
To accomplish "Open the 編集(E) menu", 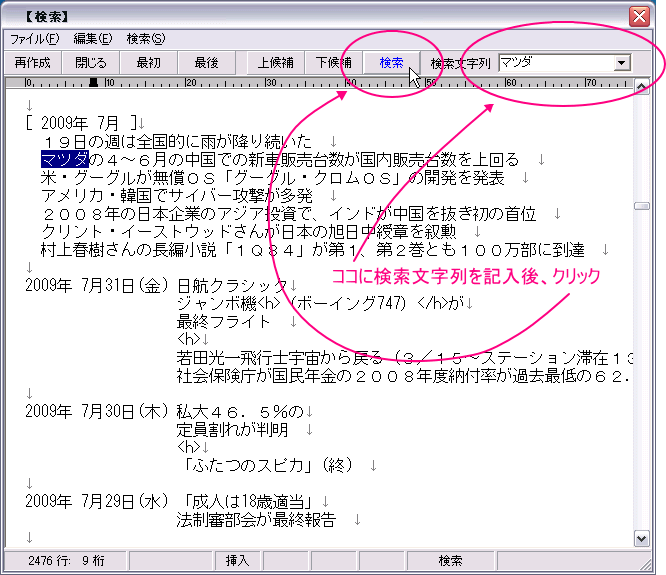I will (x=92, y=39).
